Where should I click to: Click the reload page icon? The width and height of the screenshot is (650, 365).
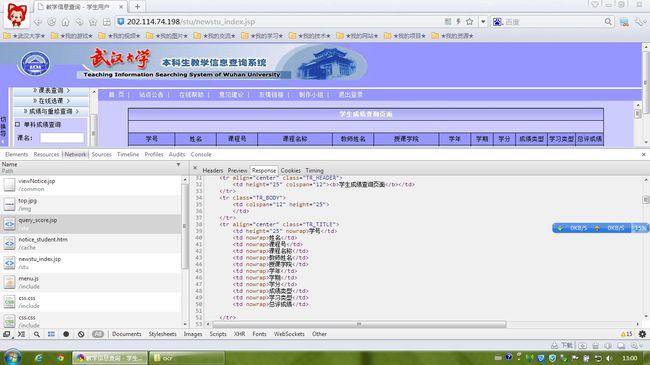pyautogui.click(x=51, y=22)
